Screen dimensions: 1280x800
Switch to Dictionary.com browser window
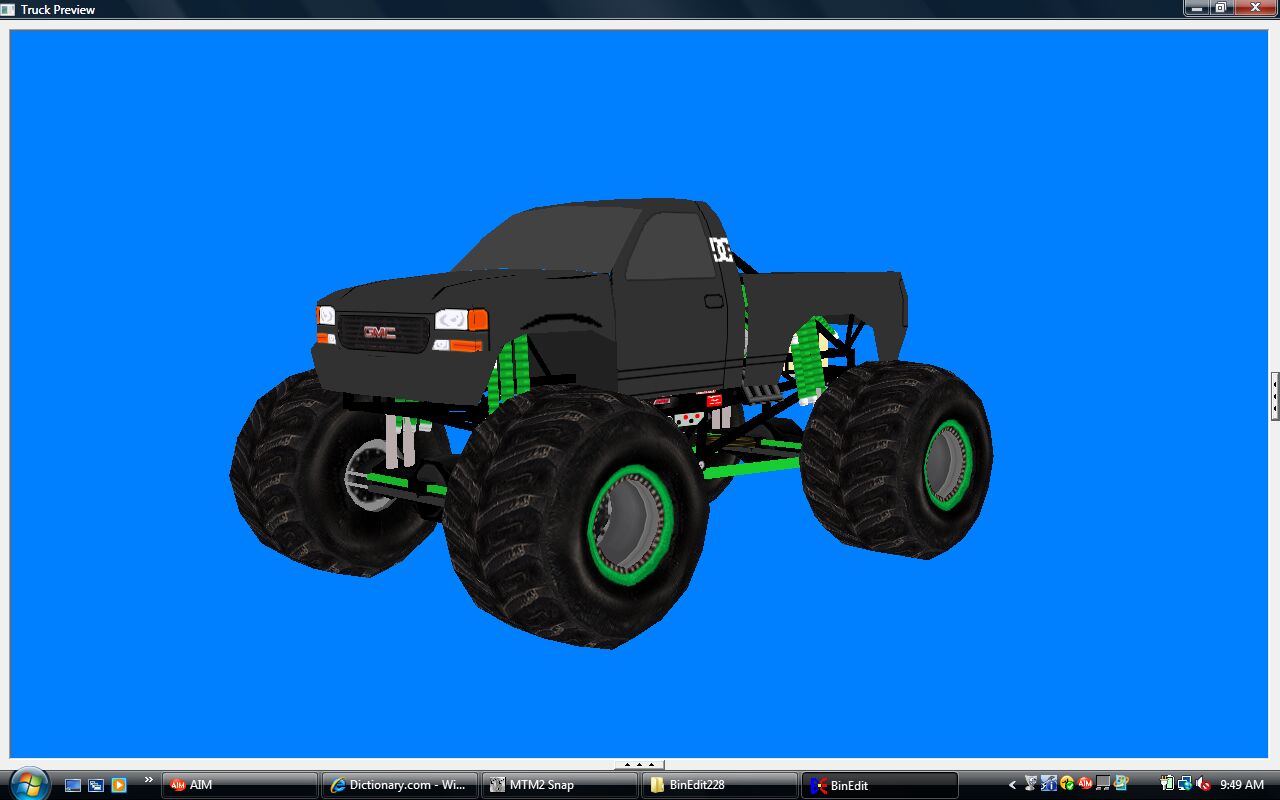point(399,785)
